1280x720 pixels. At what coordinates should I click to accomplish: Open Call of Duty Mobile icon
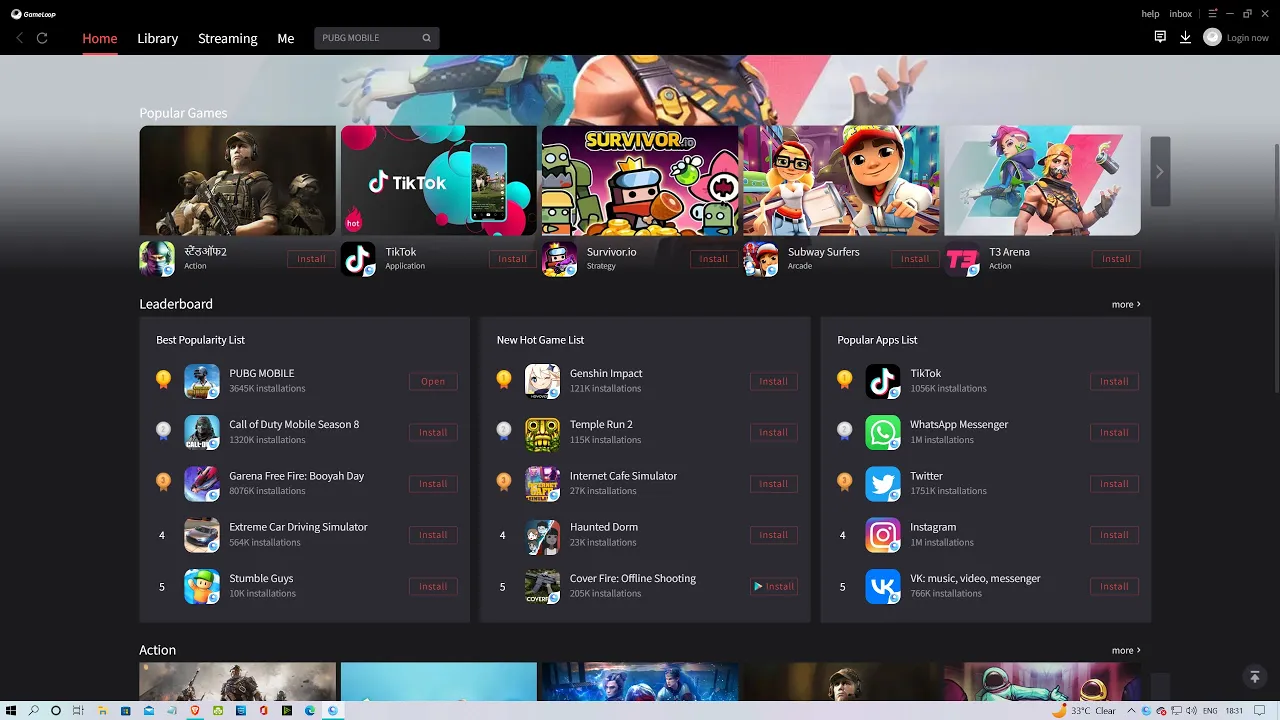[x=202, y=432]
